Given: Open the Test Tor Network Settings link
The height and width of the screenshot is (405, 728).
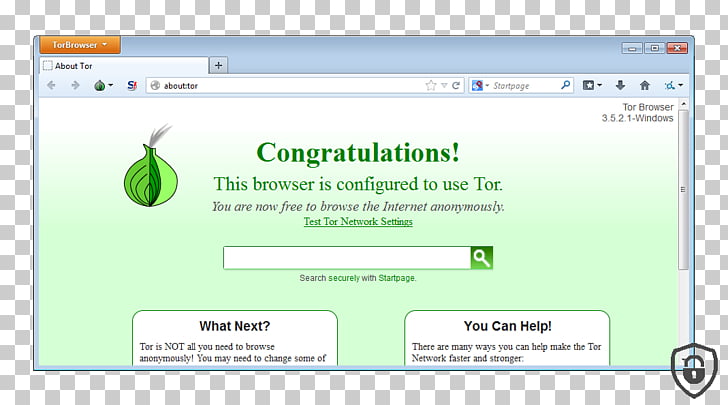Looking at the screenshot, I should pos(358,222).
